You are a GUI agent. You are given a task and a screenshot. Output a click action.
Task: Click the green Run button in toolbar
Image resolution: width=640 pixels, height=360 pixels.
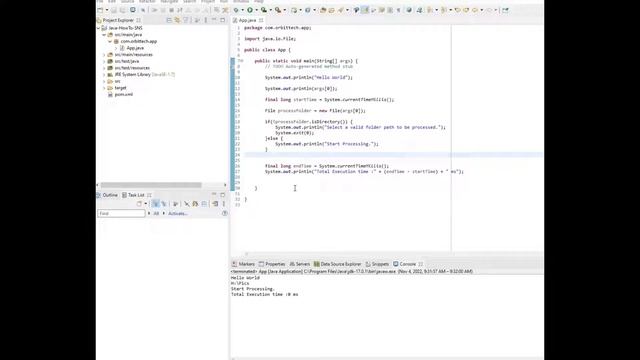coord(250,10)
